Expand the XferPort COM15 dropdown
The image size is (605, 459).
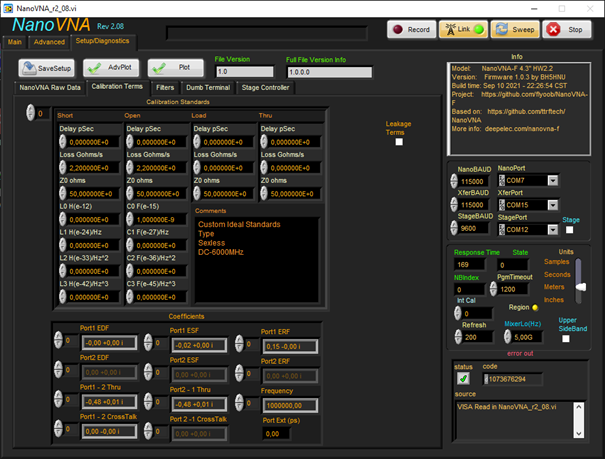coord(553,204)
